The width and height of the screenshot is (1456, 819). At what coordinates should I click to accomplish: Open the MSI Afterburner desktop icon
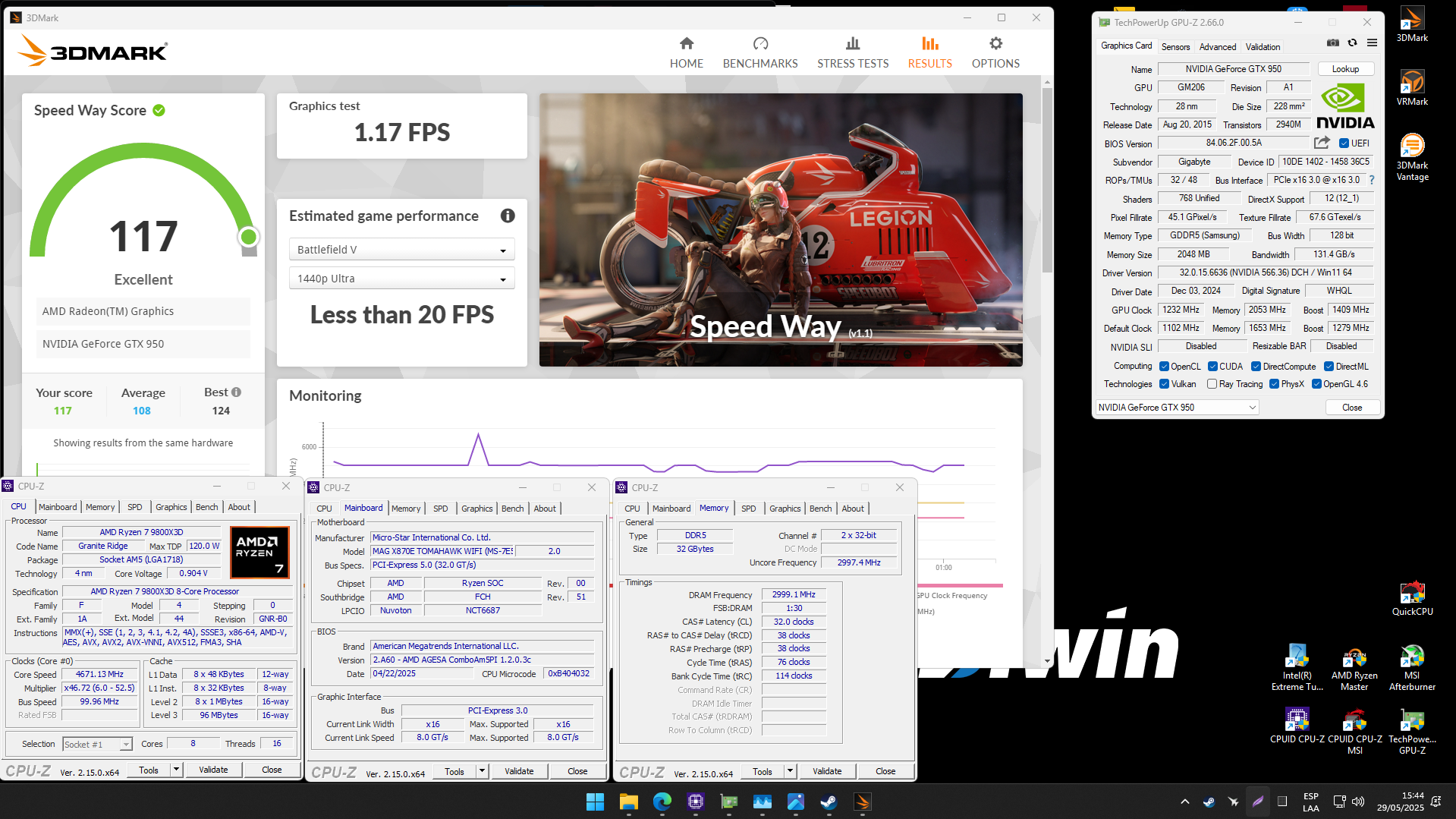tap(1412, 667)
